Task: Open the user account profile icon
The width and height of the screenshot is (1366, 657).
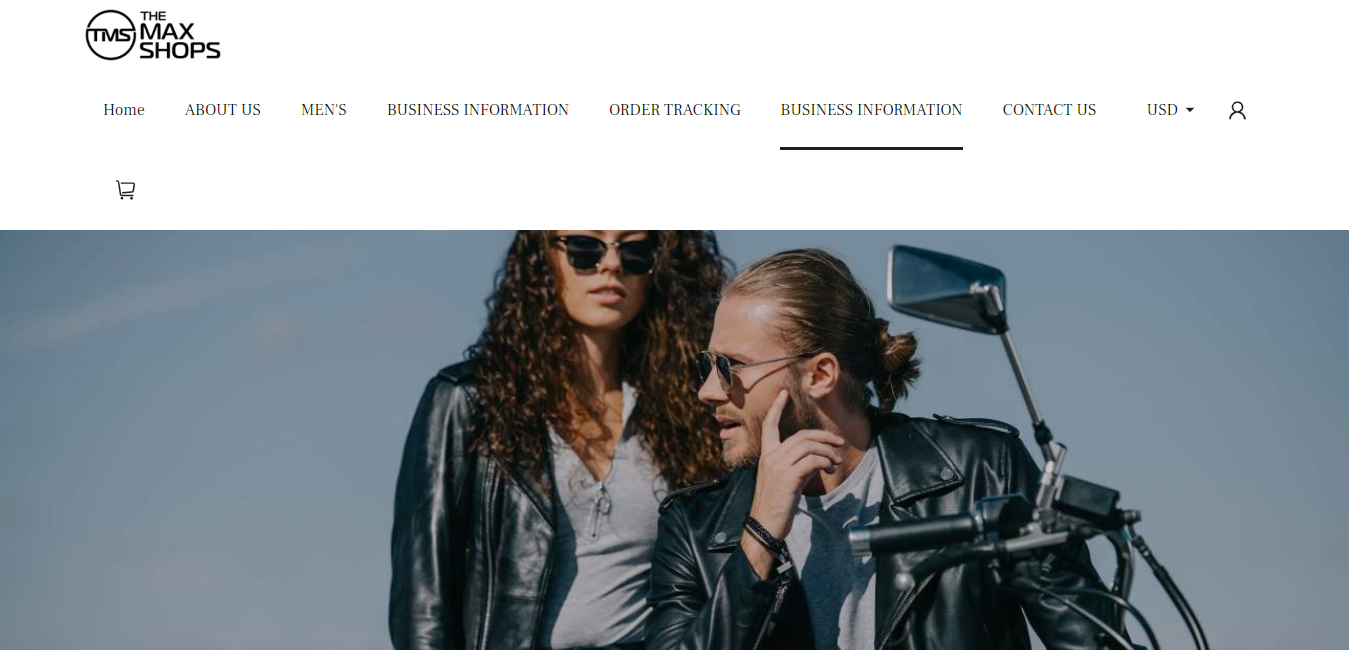Action: tap(1237, 110)
